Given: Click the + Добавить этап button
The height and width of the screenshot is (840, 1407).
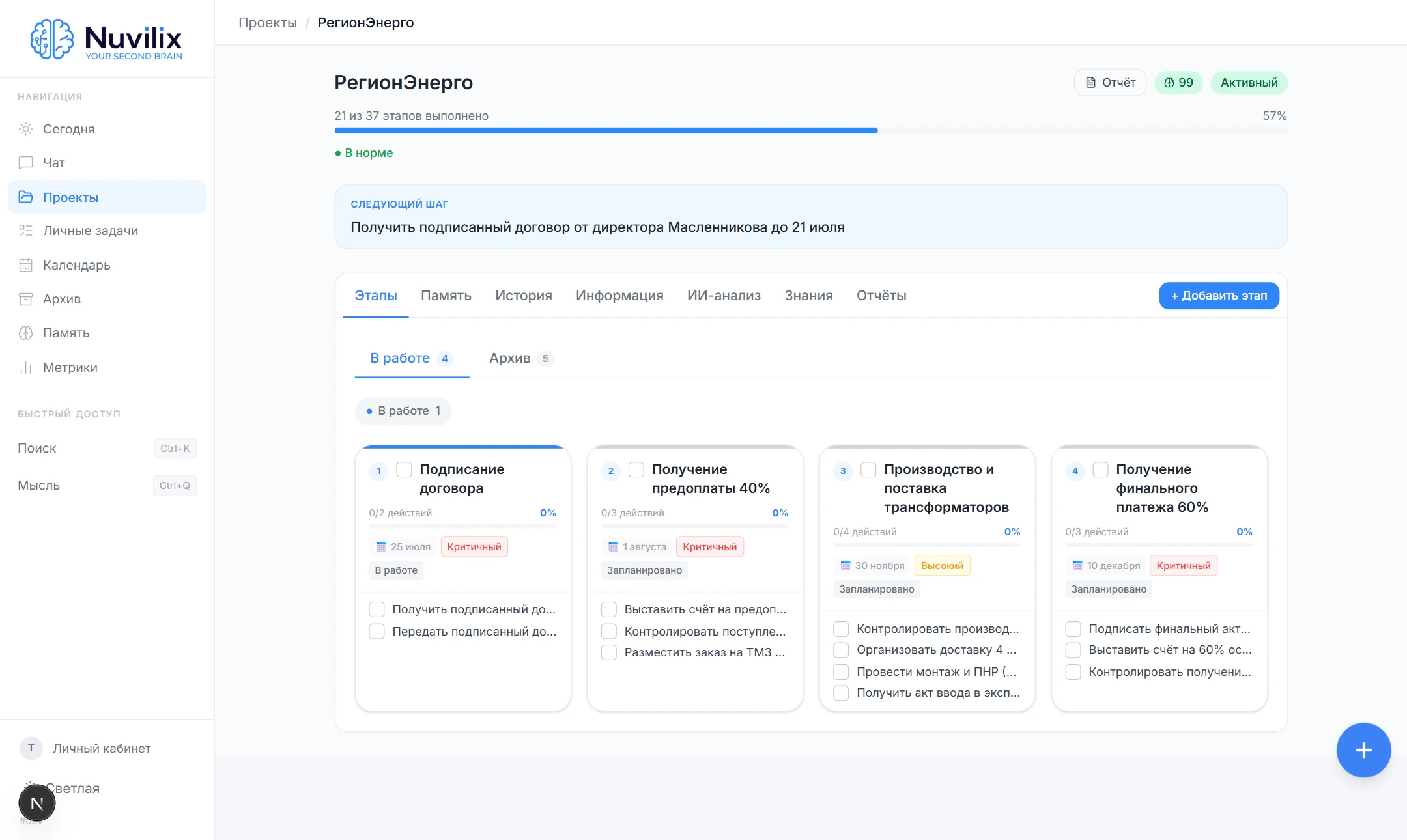Looking at the screenshot, I should [x=1219, y=296].
